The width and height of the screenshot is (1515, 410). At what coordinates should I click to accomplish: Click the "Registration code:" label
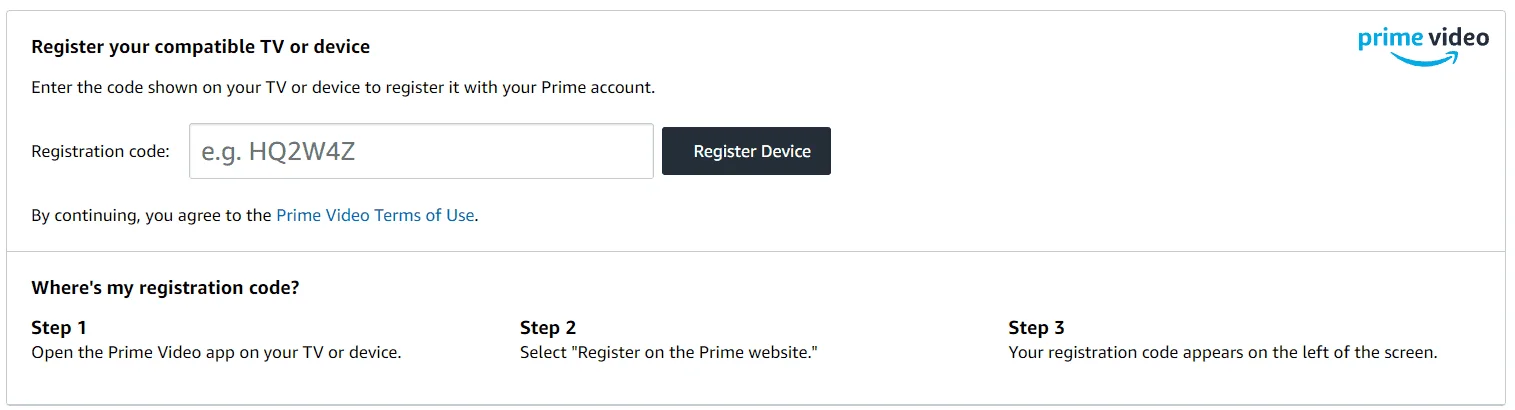tap(101, 151)
